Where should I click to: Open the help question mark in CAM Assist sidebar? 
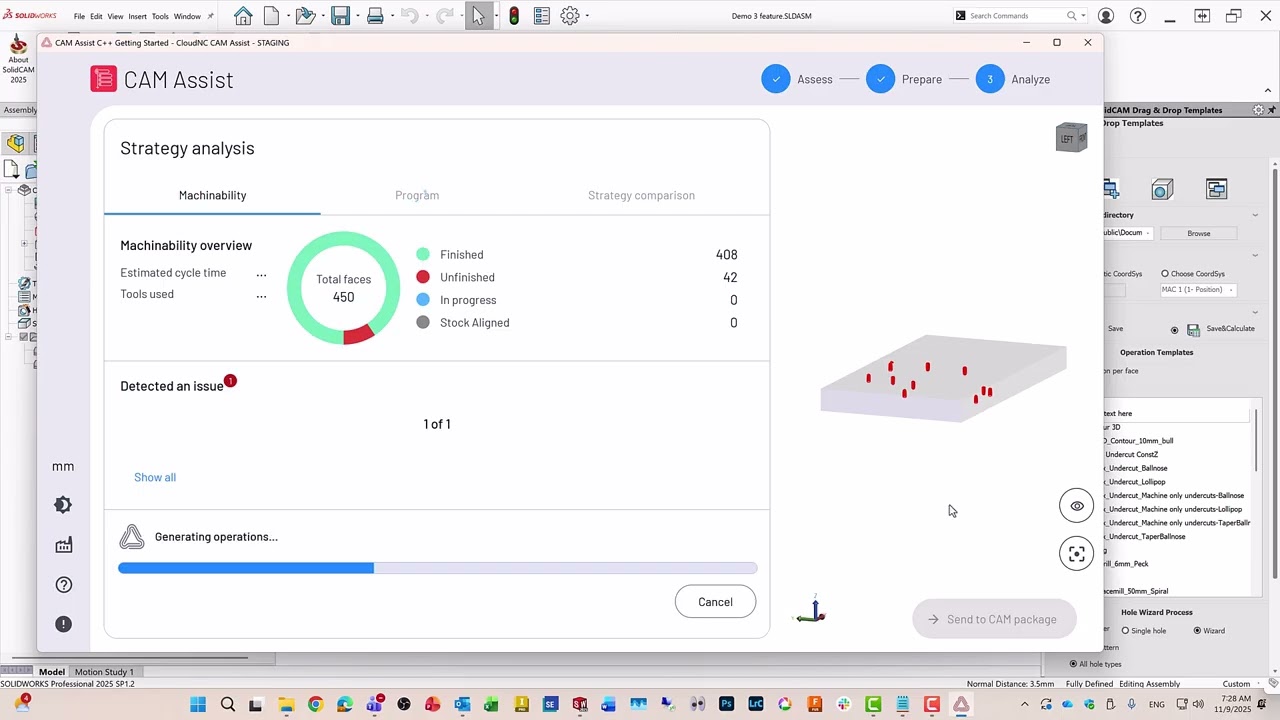(64, 585)
